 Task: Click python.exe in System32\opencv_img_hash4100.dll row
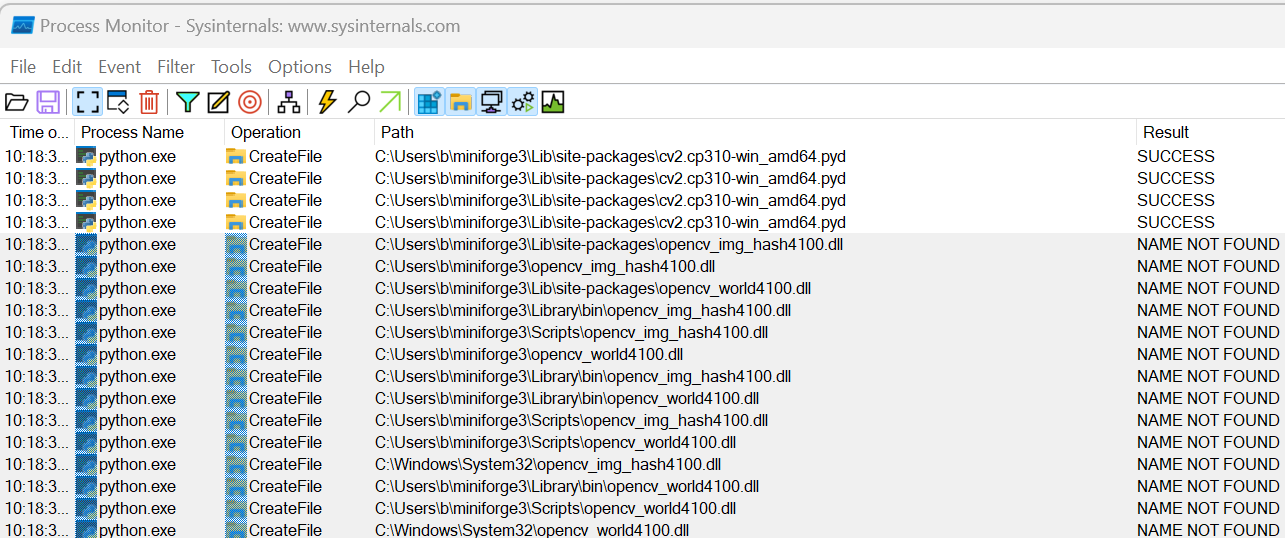pyautogui.click(x=137, y=464)
